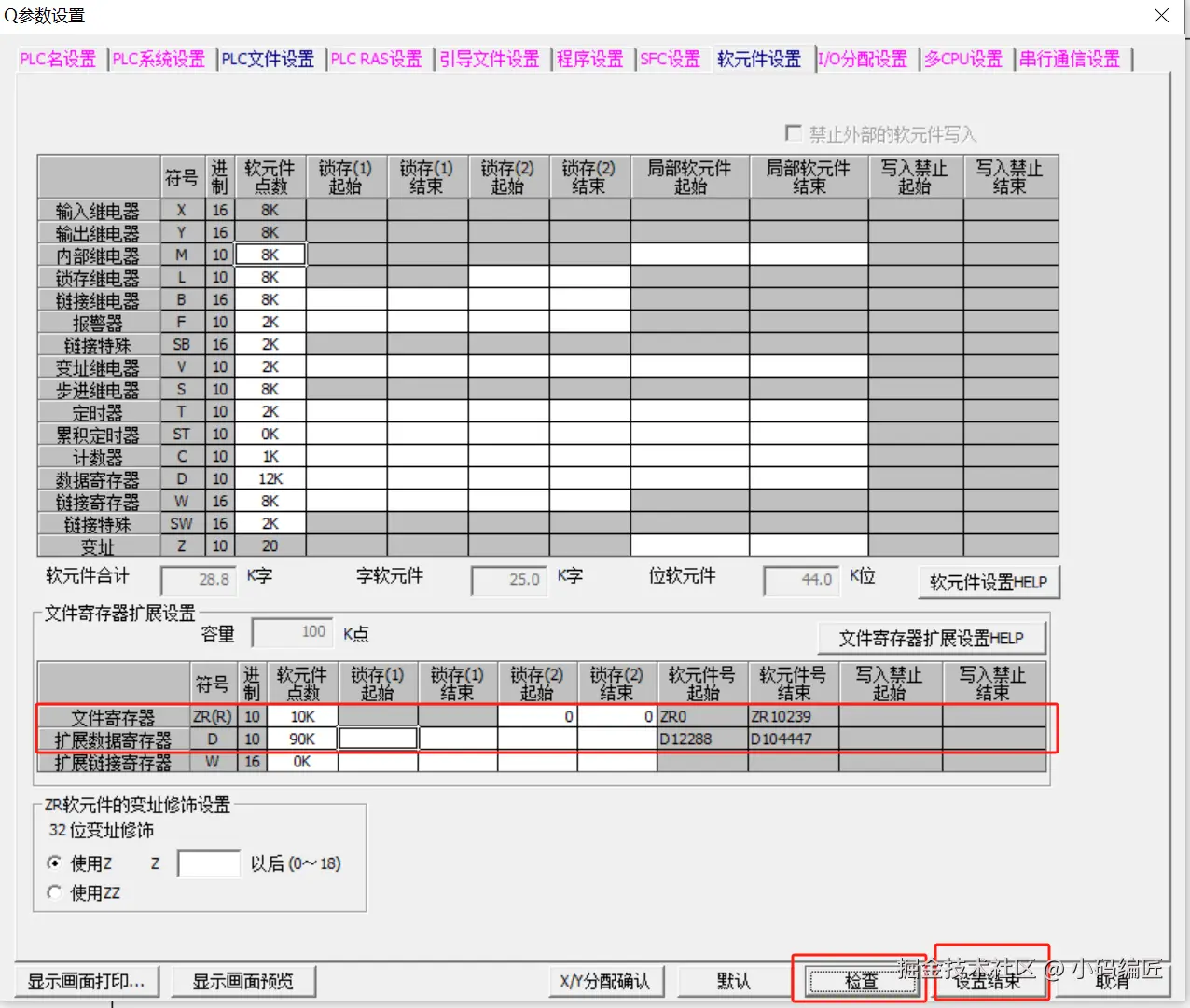The height and width of the screenshot is (1008, 1190).
Task: Toggle 禁止外部的软元件写入 checkbox
Action: point(794,133)
